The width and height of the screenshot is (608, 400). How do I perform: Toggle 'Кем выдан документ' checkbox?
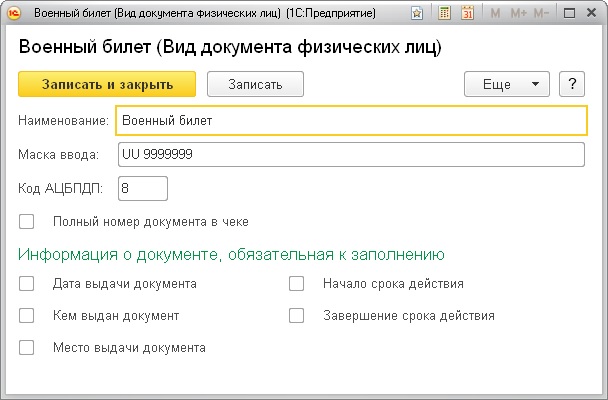[x=27, y=315]
